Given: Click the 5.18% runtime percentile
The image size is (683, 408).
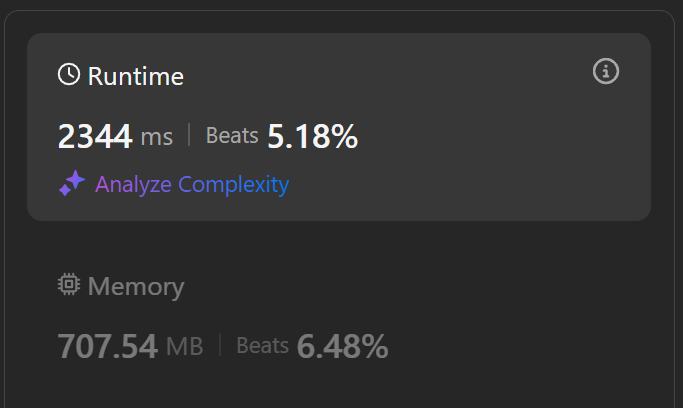Looking at the screenshot, I should pos(312,136).
